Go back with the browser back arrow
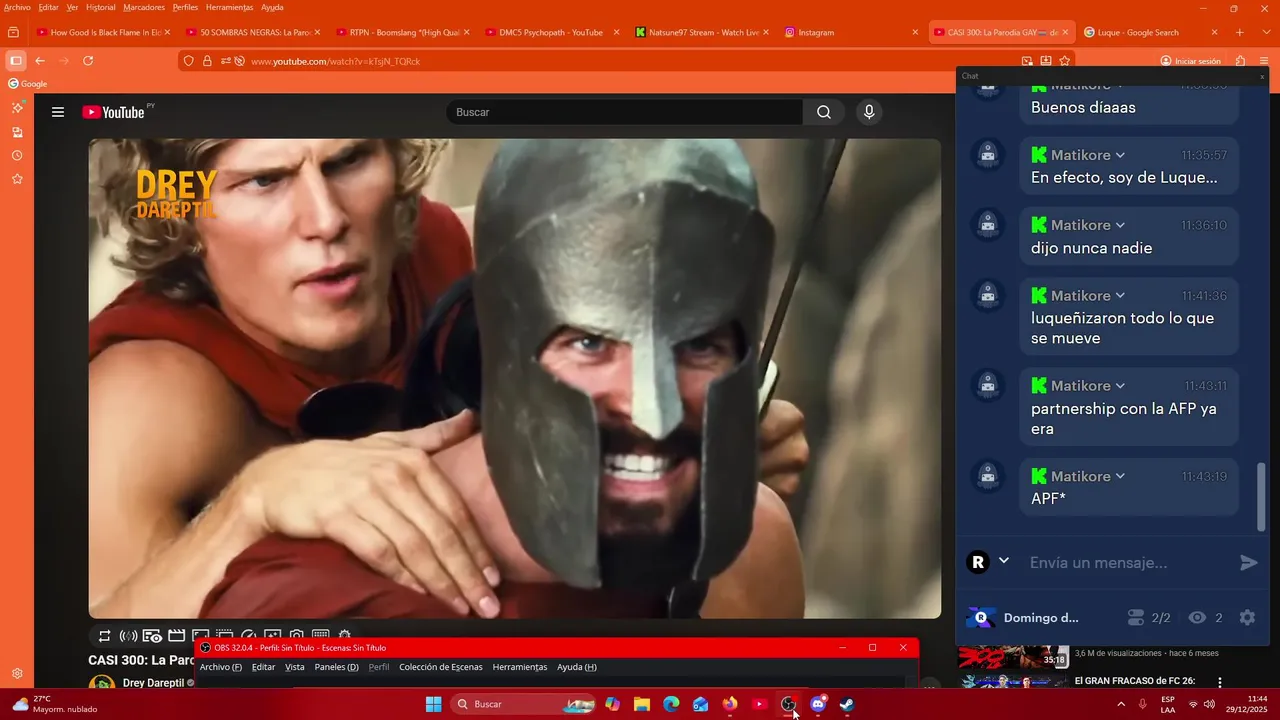This screenshot has width=1280, height=720. pos(40,61)
